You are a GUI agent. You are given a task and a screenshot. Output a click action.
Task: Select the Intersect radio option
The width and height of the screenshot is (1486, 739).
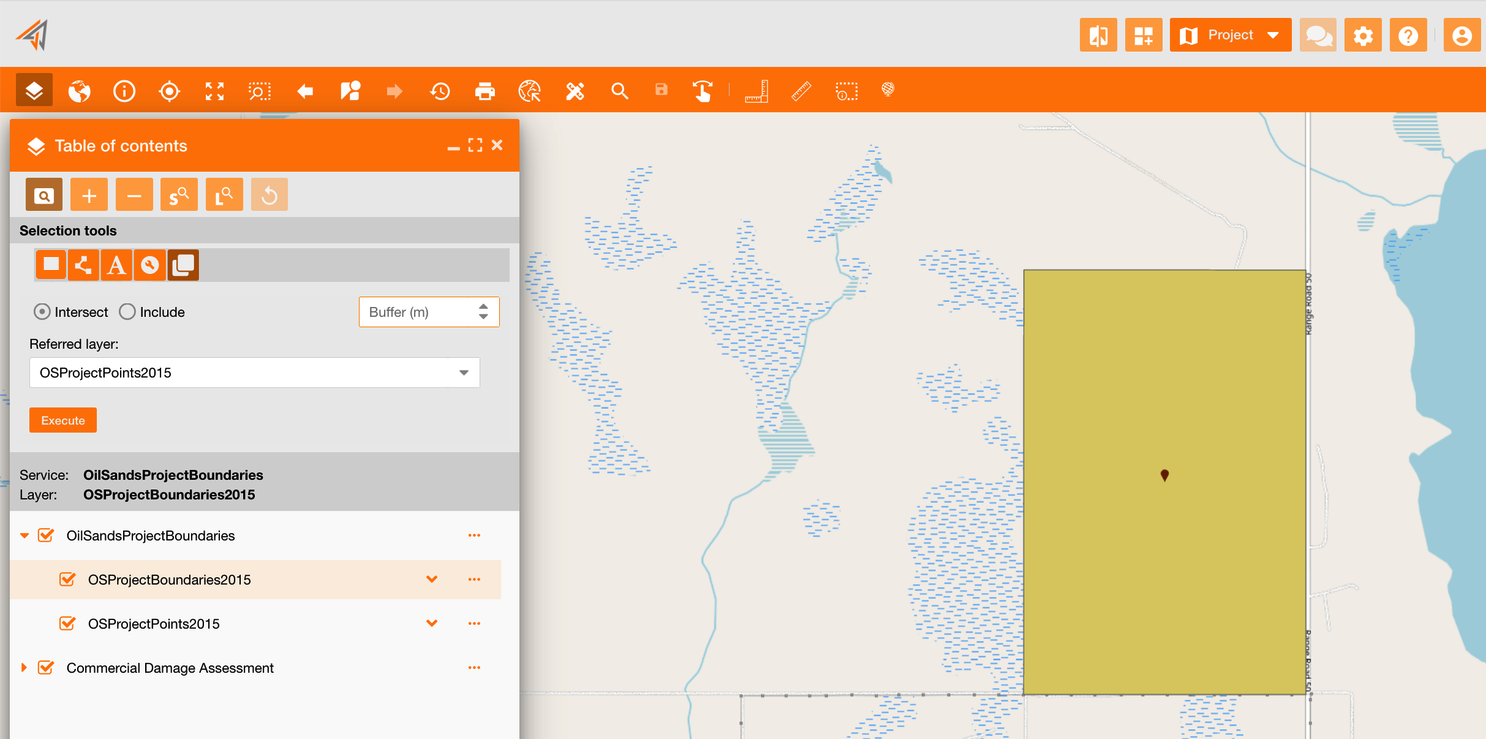[42, 312]
